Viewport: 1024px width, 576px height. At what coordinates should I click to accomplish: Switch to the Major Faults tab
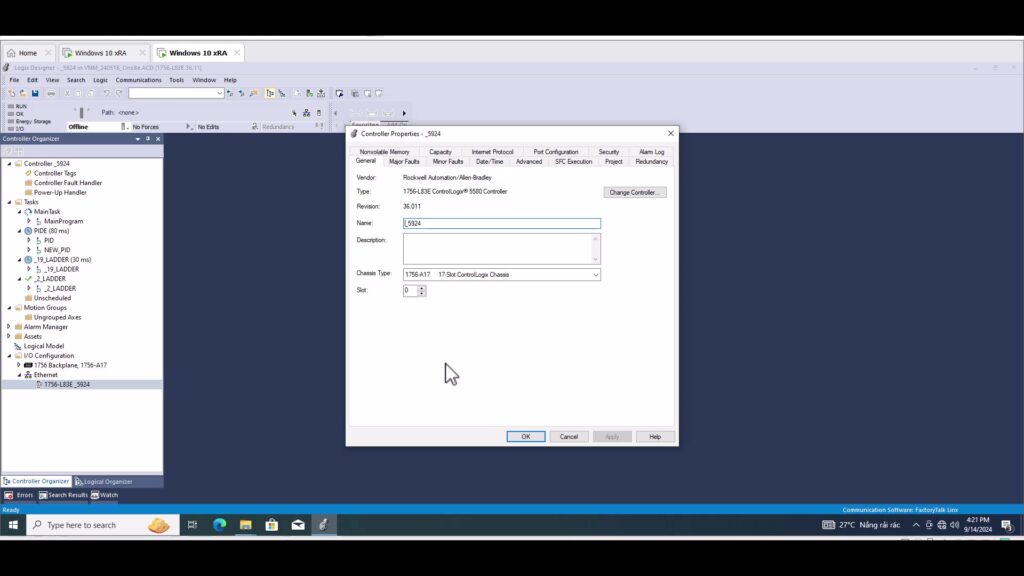pos(404,161)
